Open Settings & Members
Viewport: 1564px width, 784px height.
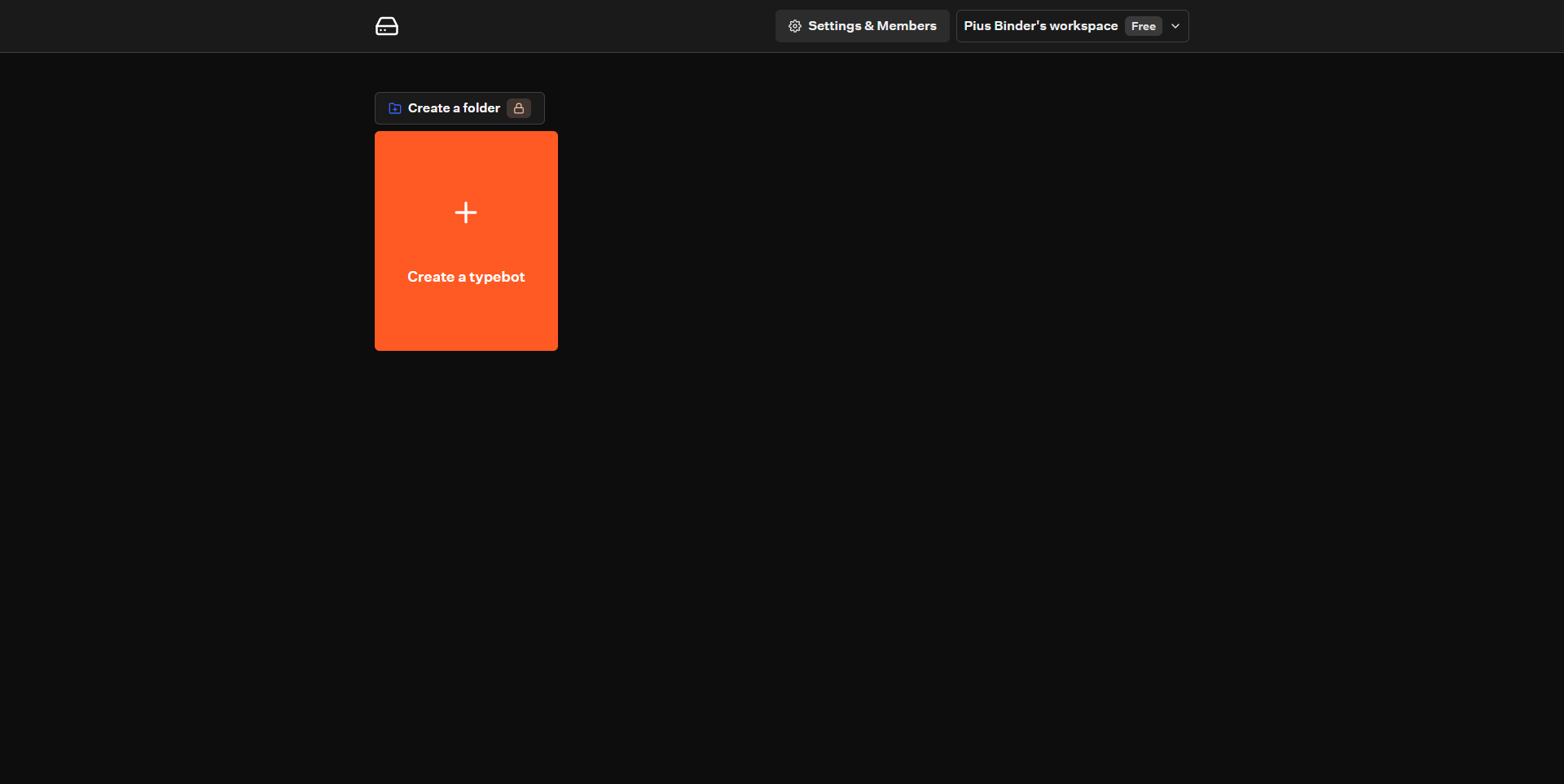coord(862,26)
